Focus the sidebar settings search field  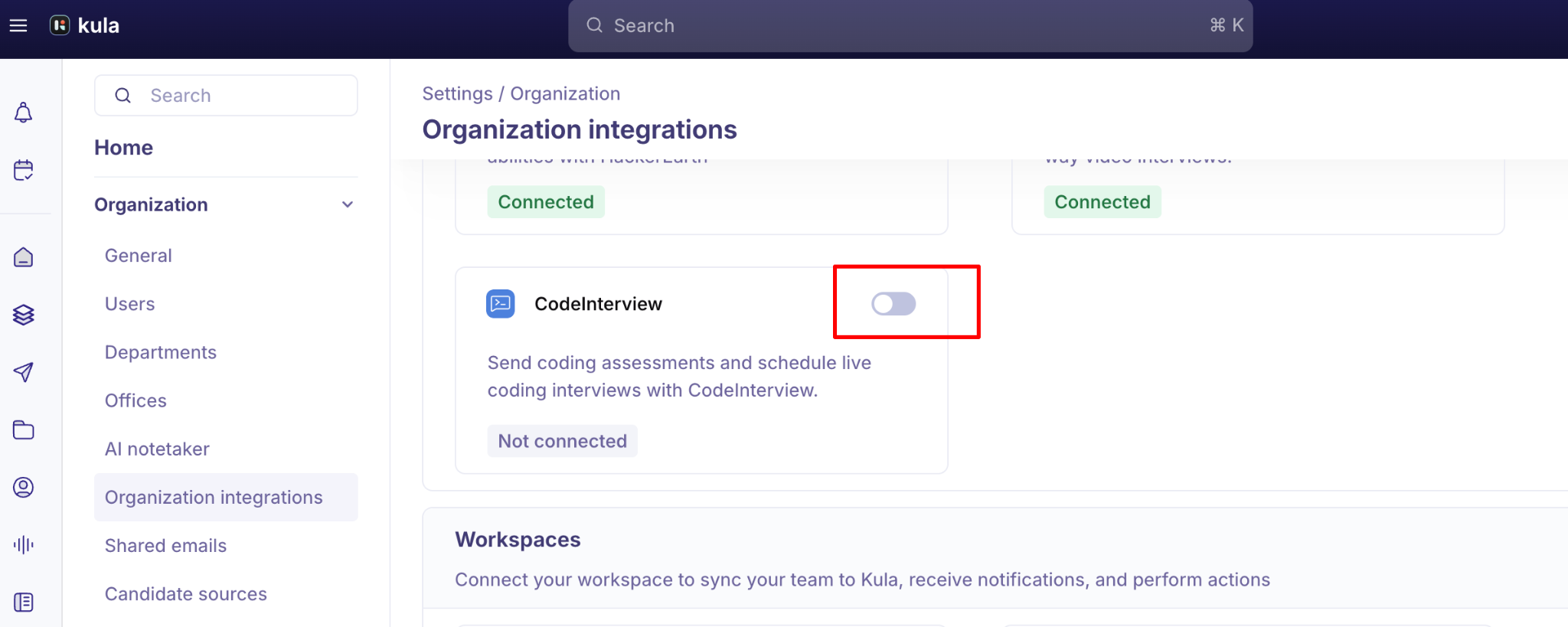coord(226,96)
